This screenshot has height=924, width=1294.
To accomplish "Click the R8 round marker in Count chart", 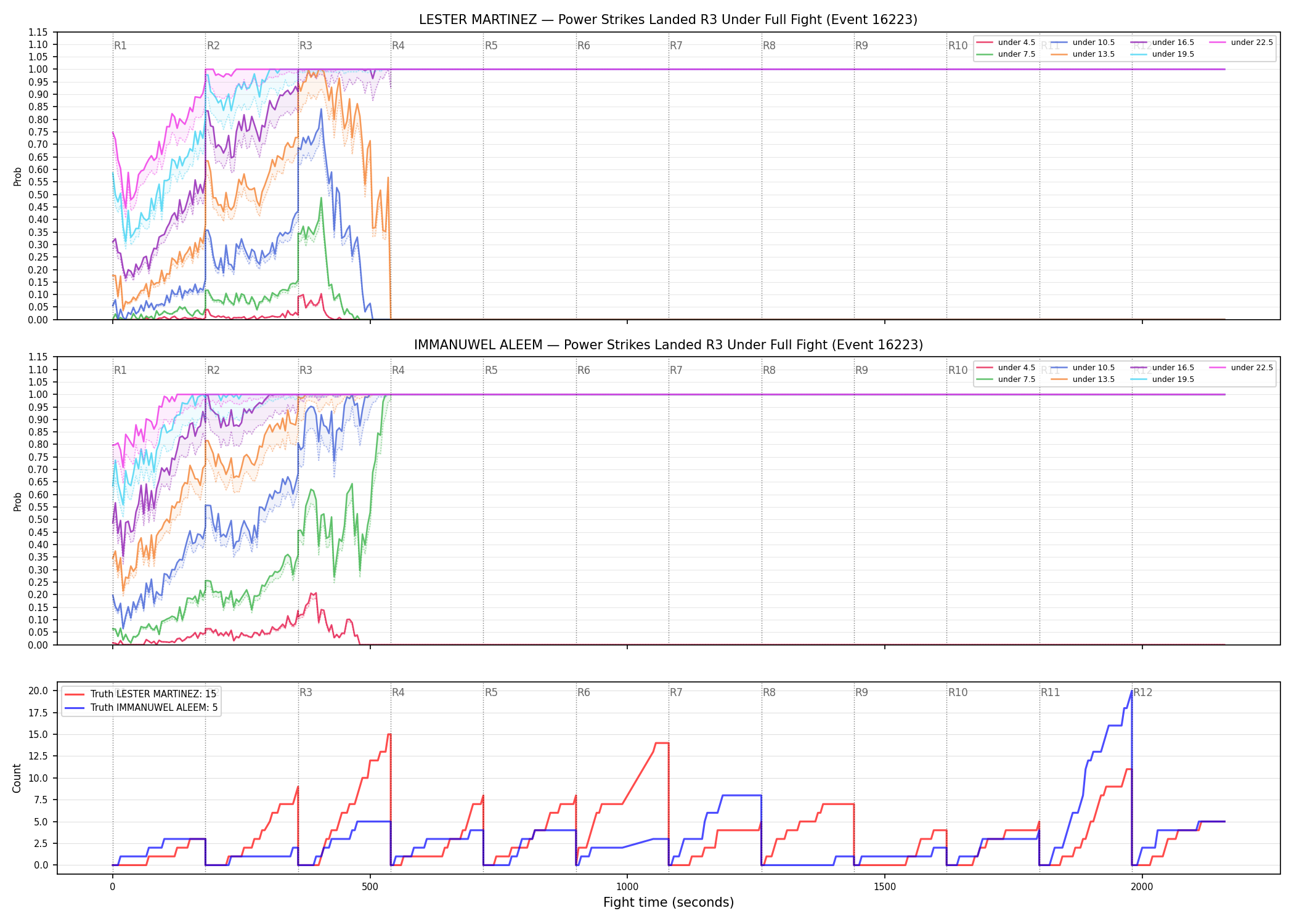I will coord(769,692).
